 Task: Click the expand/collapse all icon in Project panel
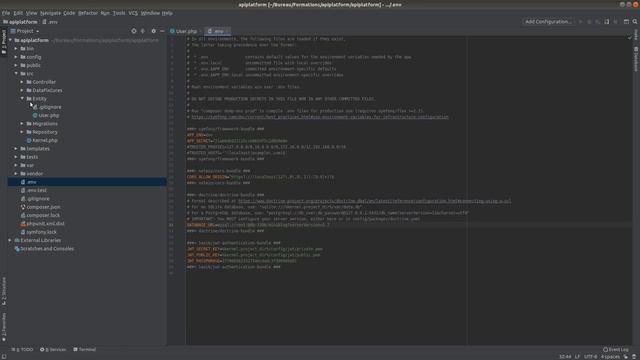pyautogui.click(x=143, y=31)
